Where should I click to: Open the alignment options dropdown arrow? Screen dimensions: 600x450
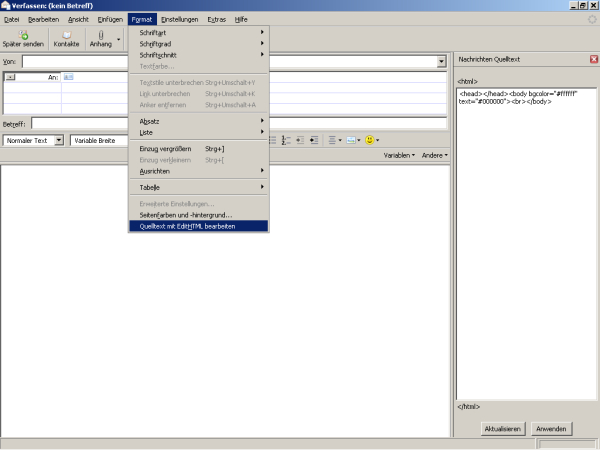coord(340,140)
